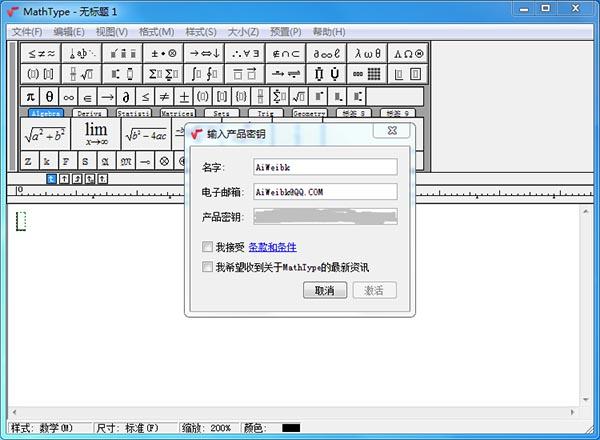Viewport: 600px width, 440px height.
Task: Open the 大小(Z) menu
Action: click(243, 32)
